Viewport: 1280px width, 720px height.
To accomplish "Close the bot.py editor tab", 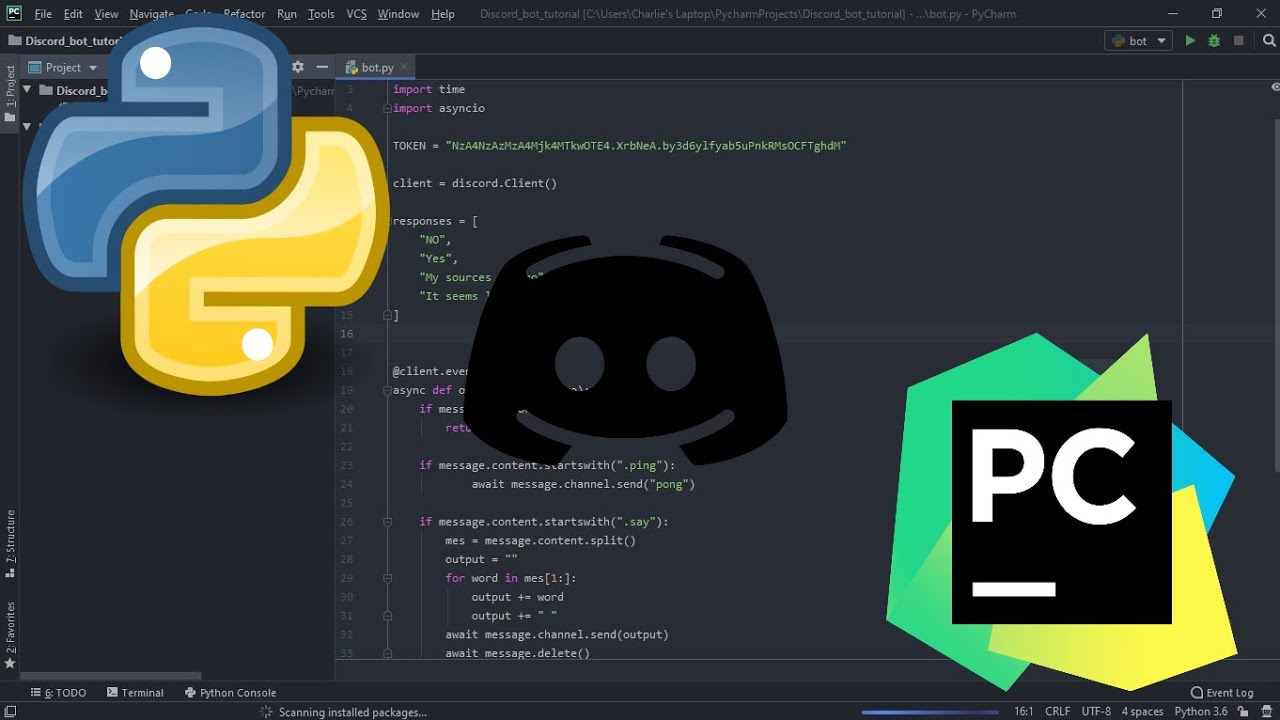I will (404, 67).
